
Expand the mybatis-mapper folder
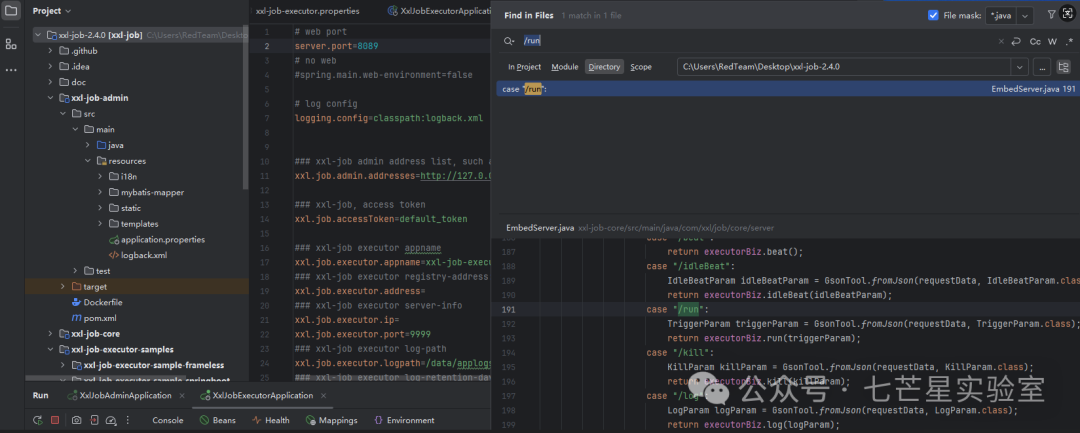(100, 192)
